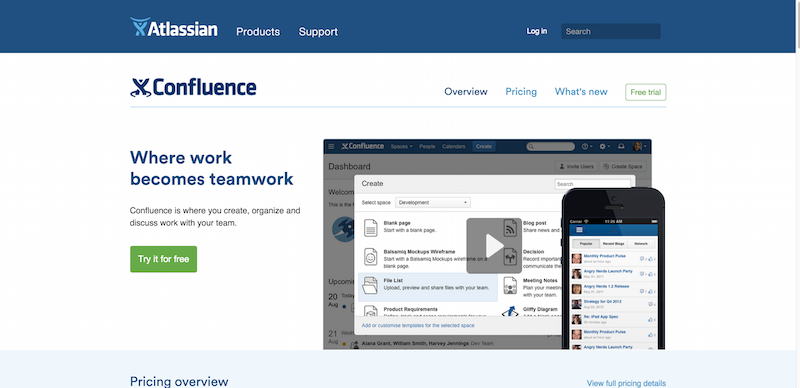The image size is (800, 388).
Task: Click the Dashboard title in preview
Action: coord(349,166)
